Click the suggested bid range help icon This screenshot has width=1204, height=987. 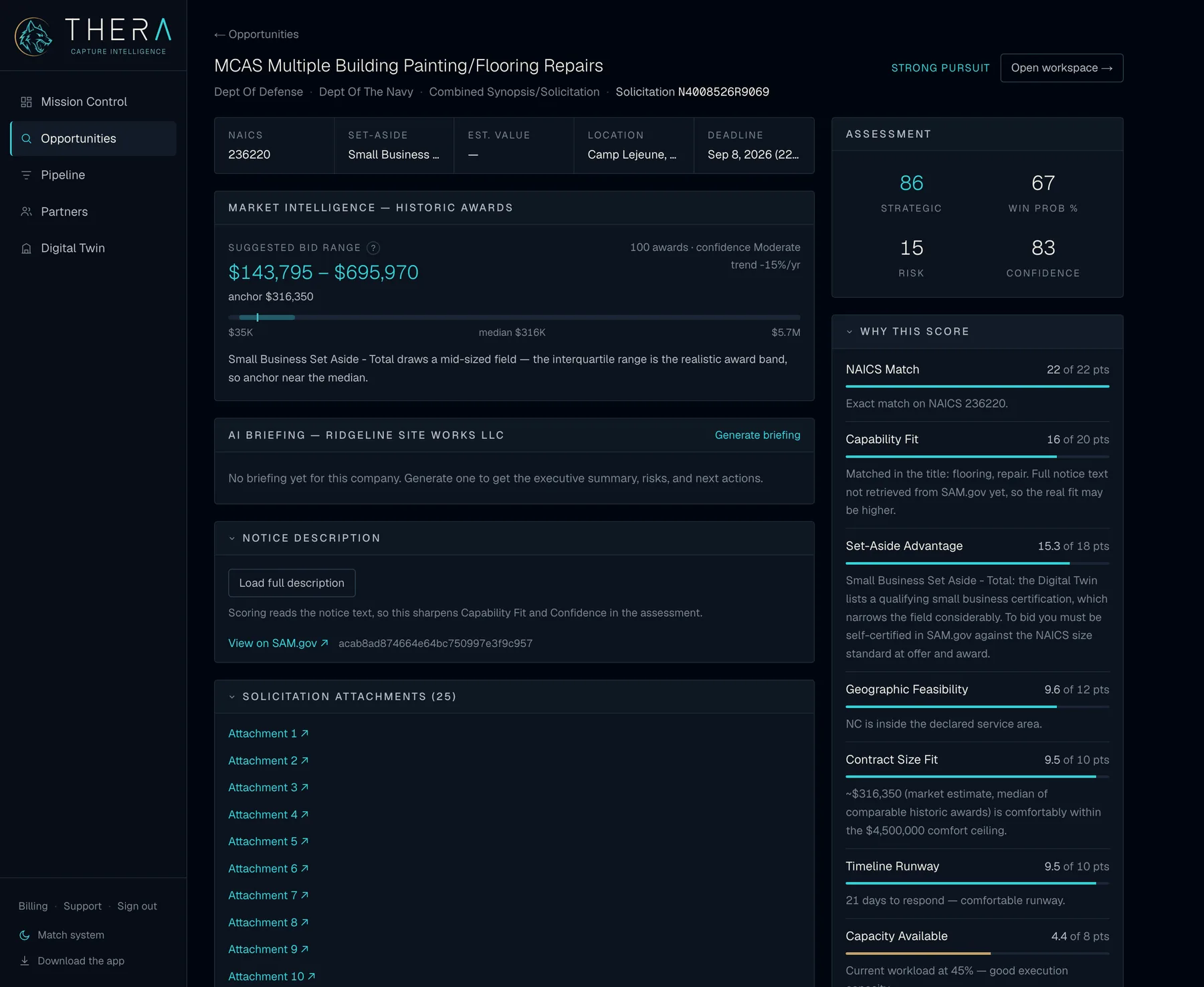[x=374, y=248]
